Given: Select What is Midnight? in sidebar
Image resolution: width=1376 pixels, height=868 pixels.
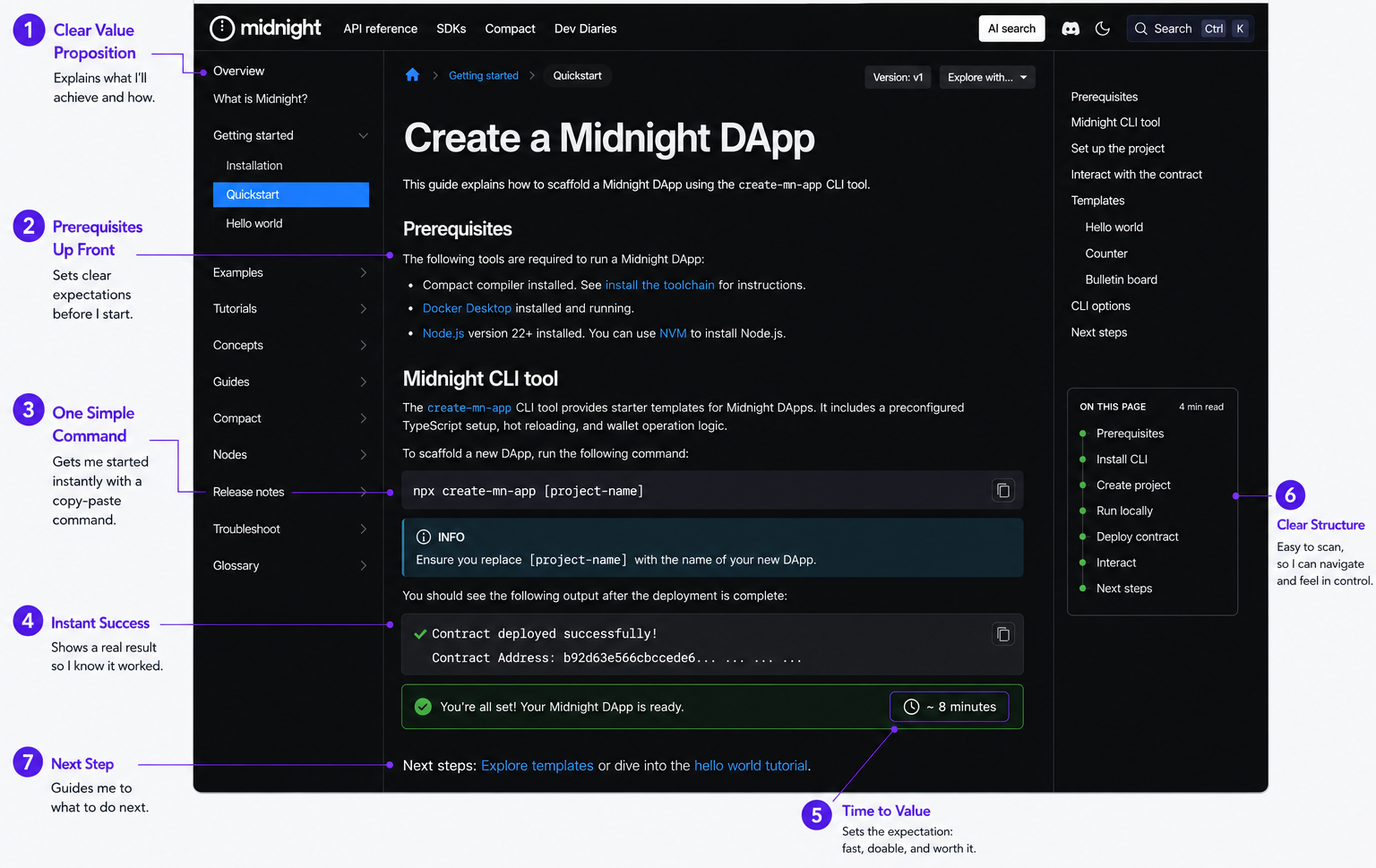Looking at the screenshot, I should click(x=260, y=99).
